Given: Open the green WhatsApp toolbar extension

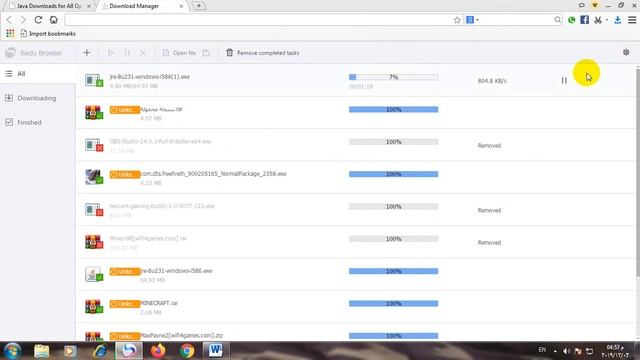Looking at the screenshot, I should pos(571,20).
